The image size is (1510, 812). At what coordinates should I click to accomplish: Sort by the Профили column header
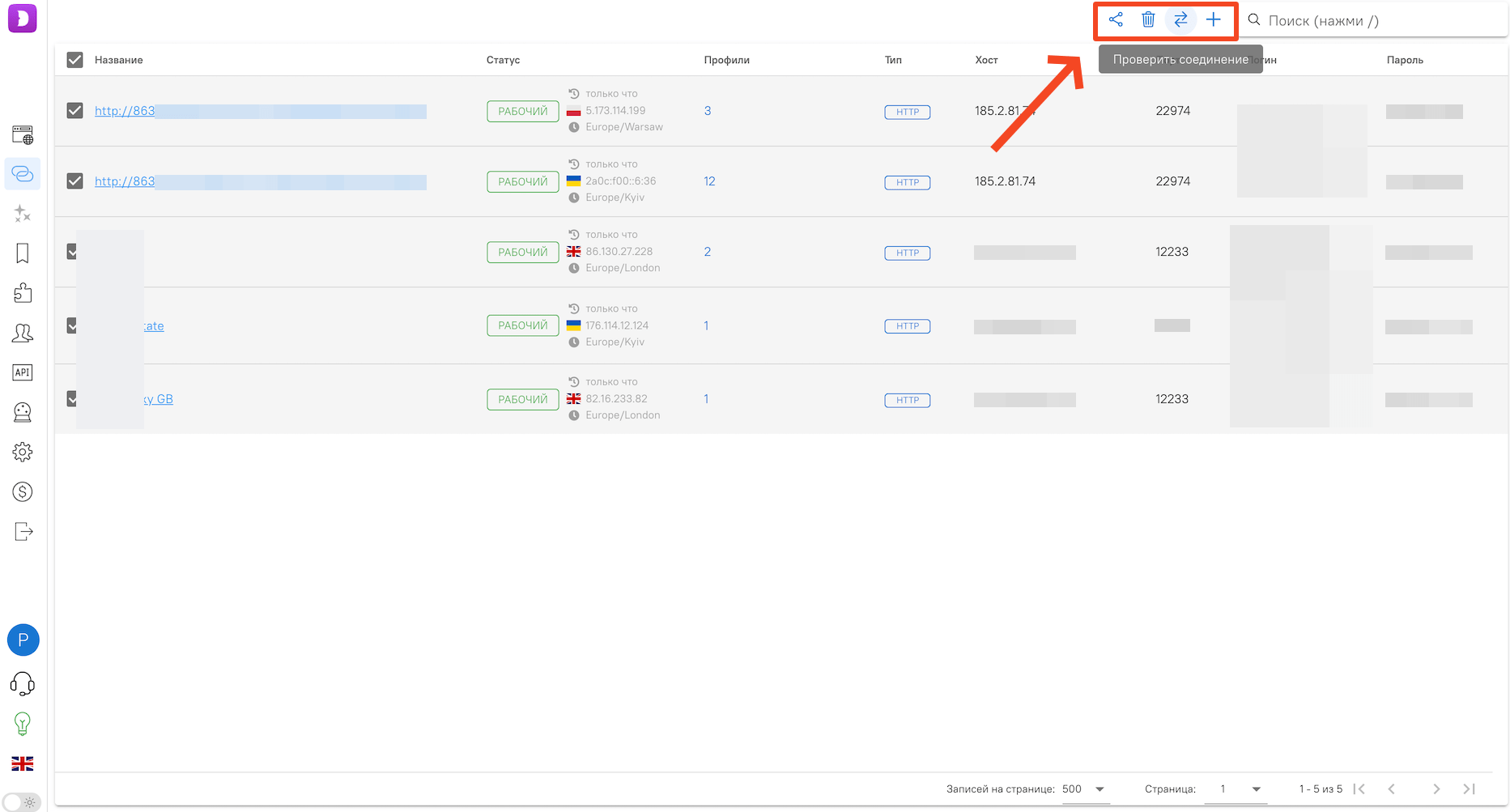click(726, 60)
